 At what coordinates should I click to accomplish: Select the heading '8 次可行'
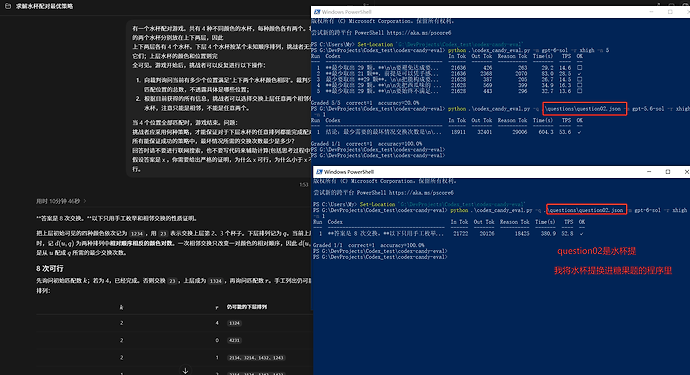pyautogui.click(x=50, y=268)
